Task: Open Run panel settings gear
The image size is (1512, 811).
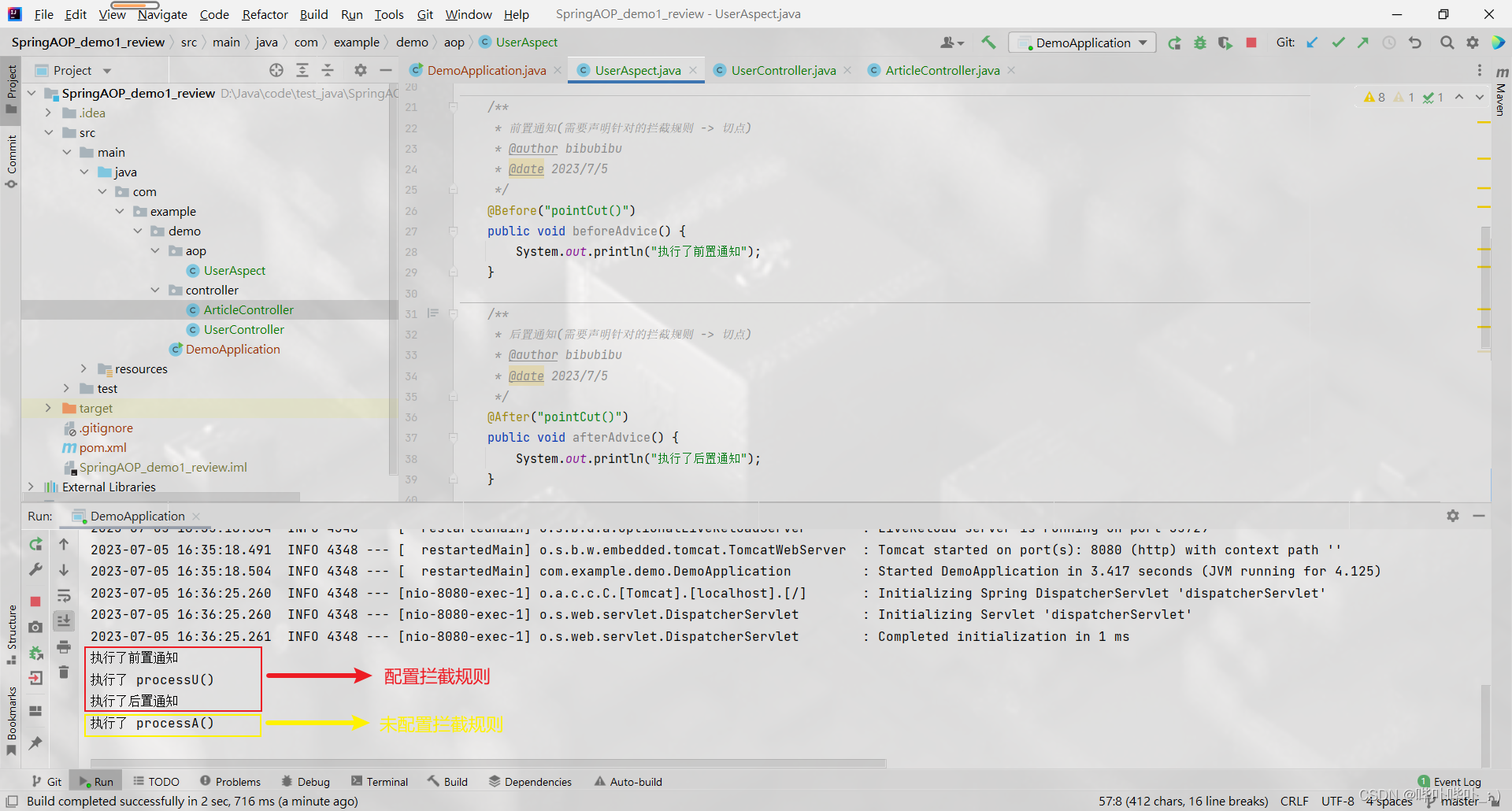Action: tap(1453, 516)
